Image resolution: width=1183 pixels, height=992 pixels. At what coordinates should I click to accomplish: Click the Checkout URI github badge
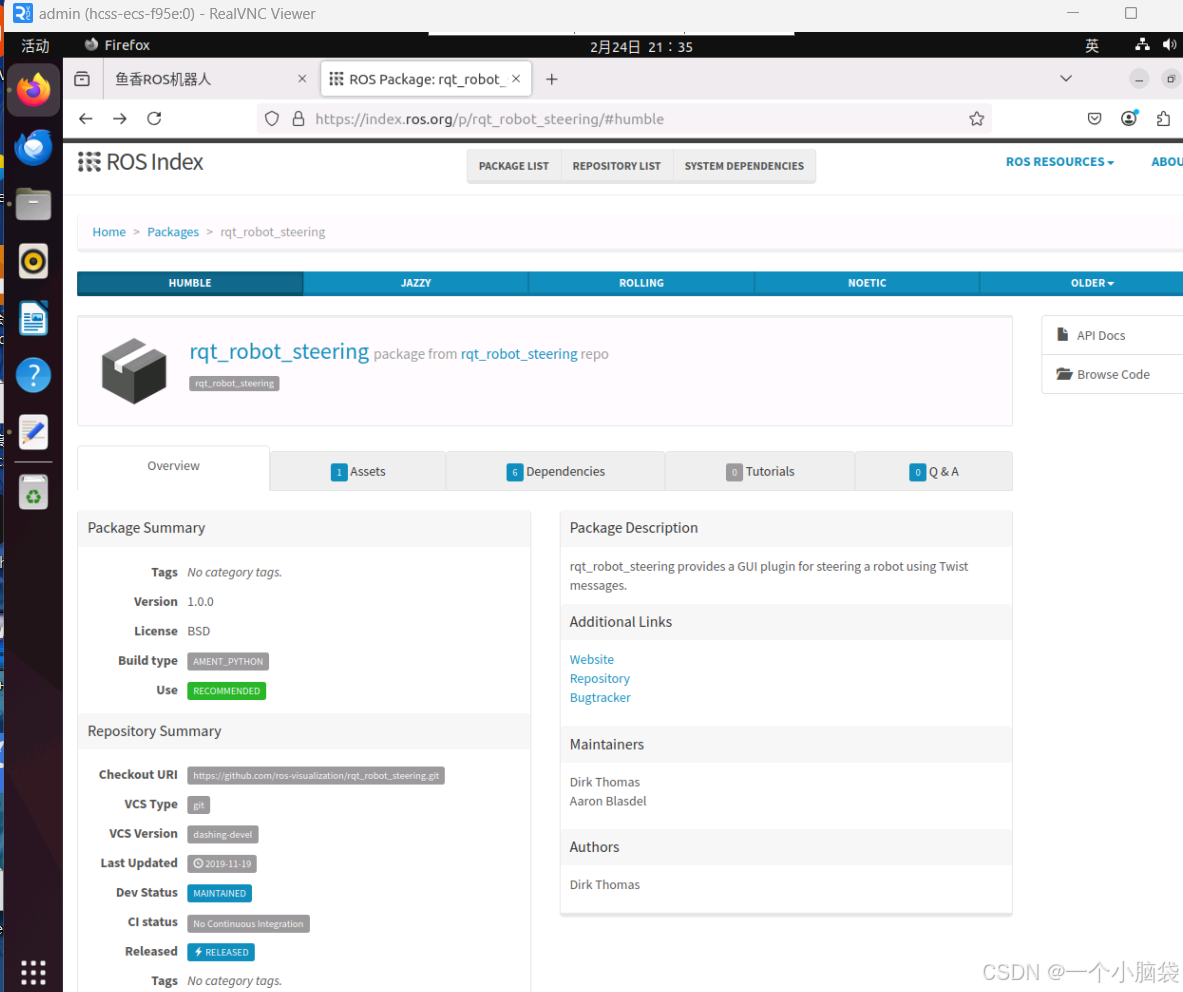coord(315,775)
